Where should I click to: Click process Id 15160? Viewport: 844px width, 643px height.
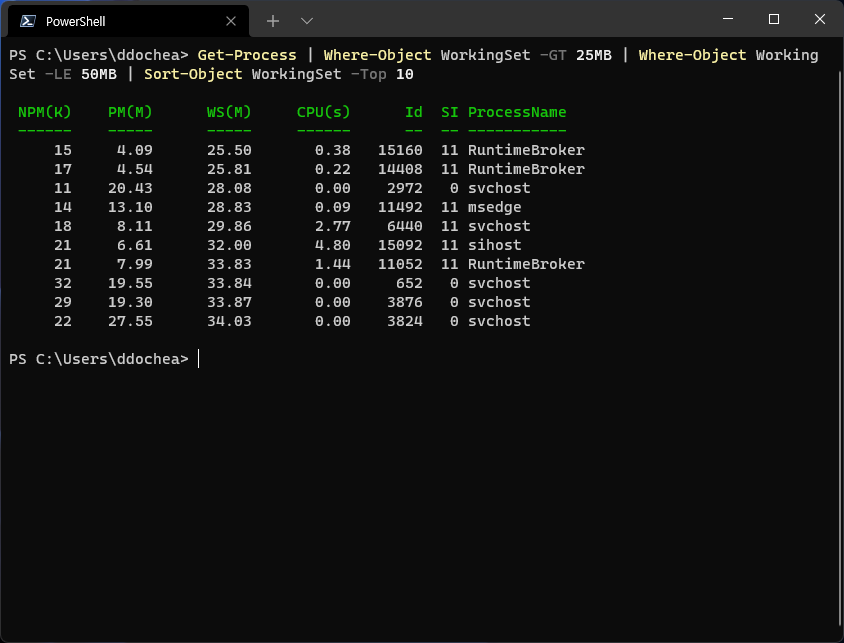[x=400, y=150]
